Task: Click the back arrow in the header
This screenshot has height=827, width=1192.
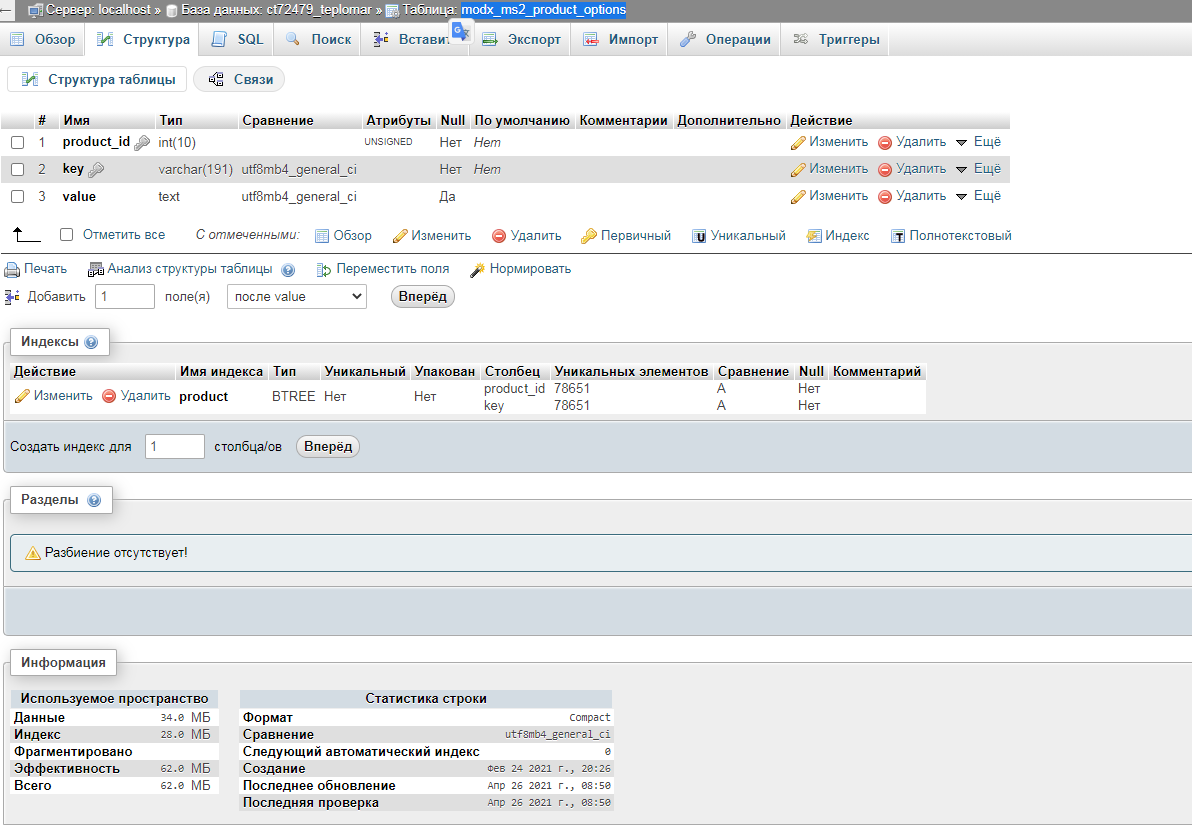Action: [x=7, y=10]
